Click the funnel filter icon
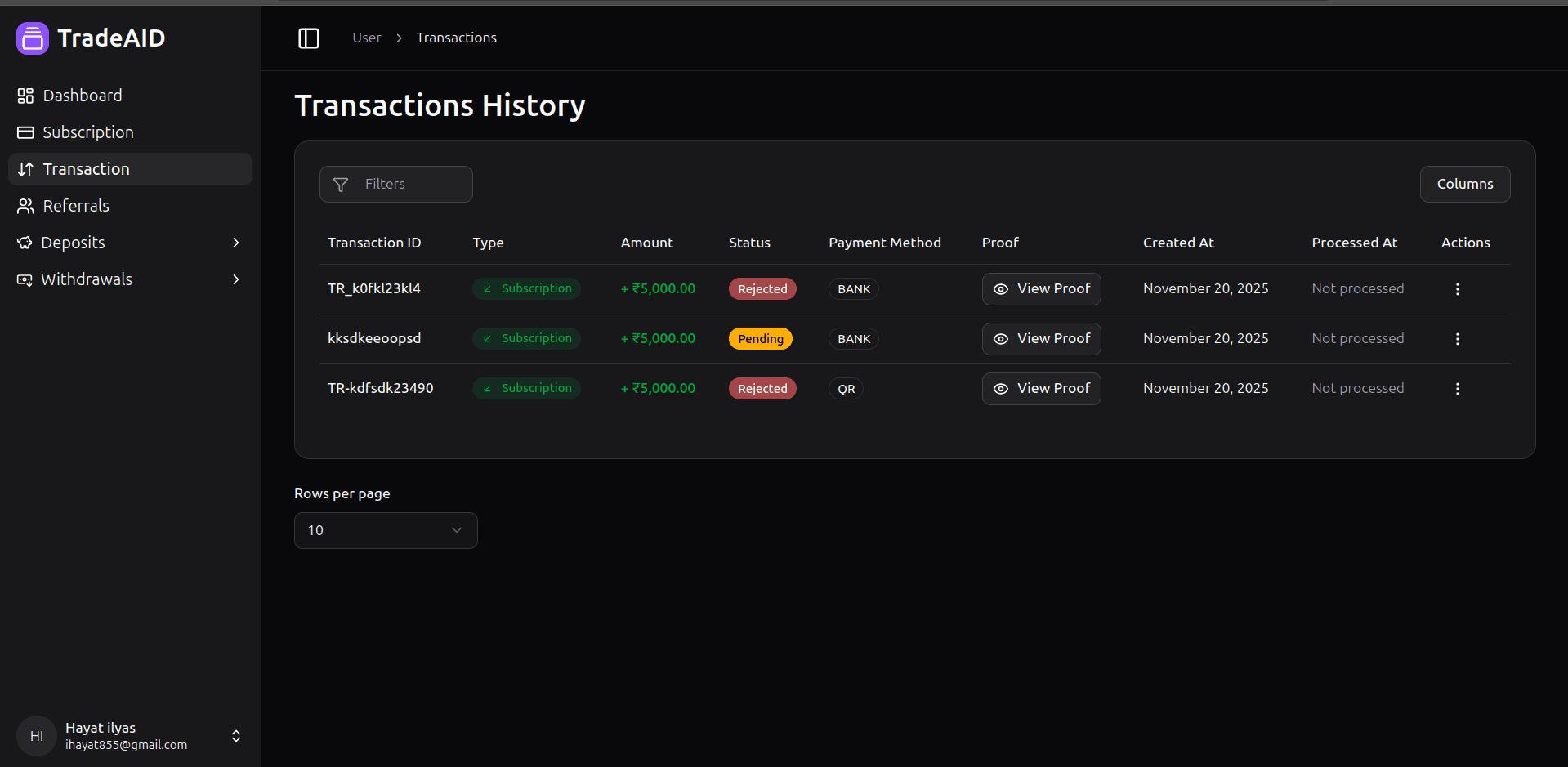 pos(341,185)
